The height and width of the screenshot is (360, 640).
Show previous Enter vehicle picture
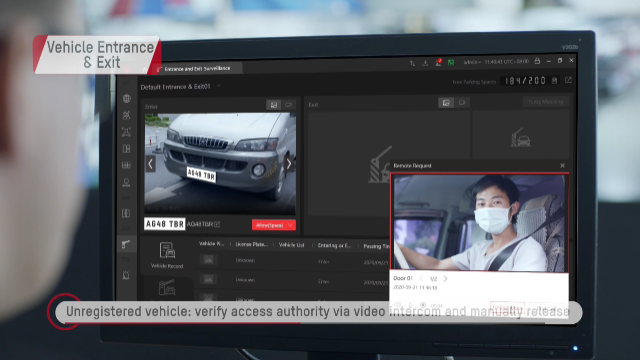pyautogui.click(x=151, y=164)
